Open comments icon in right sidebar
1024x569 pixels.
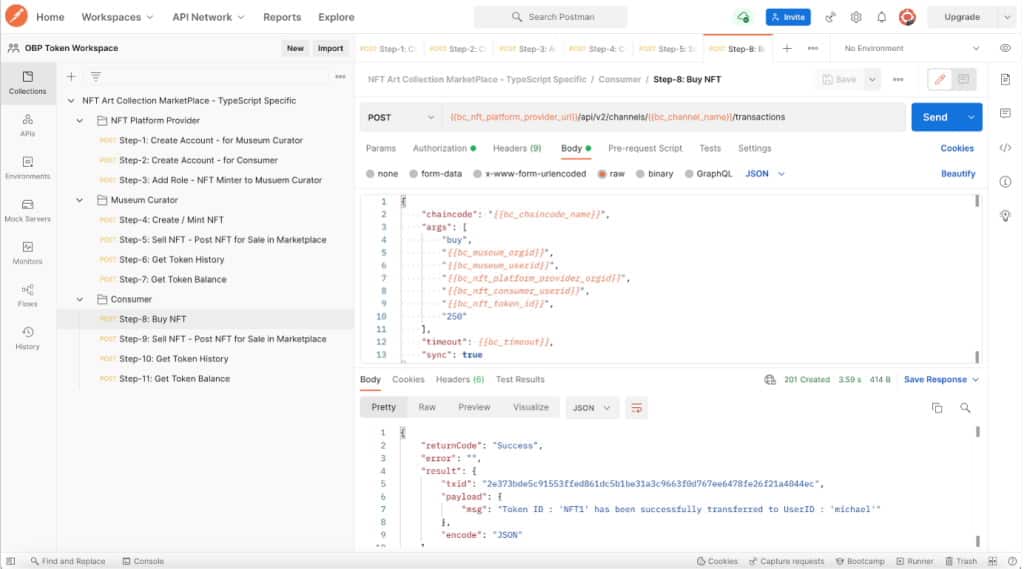click(x=1006, y=113)
